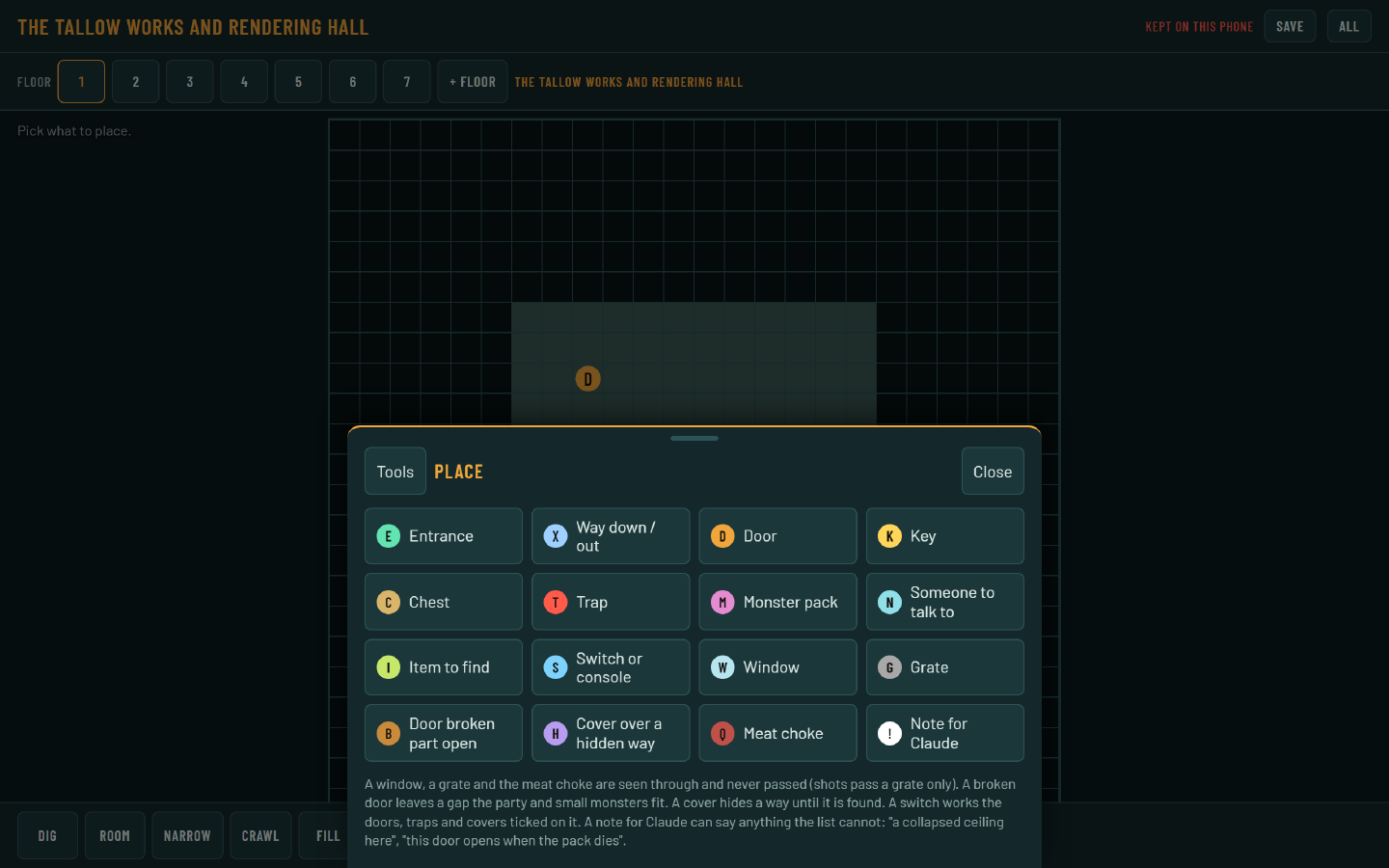The width and height of the screenshot is (1389, 868).
Task: Pick the Item to find marker
Action: tap(444, 667)
